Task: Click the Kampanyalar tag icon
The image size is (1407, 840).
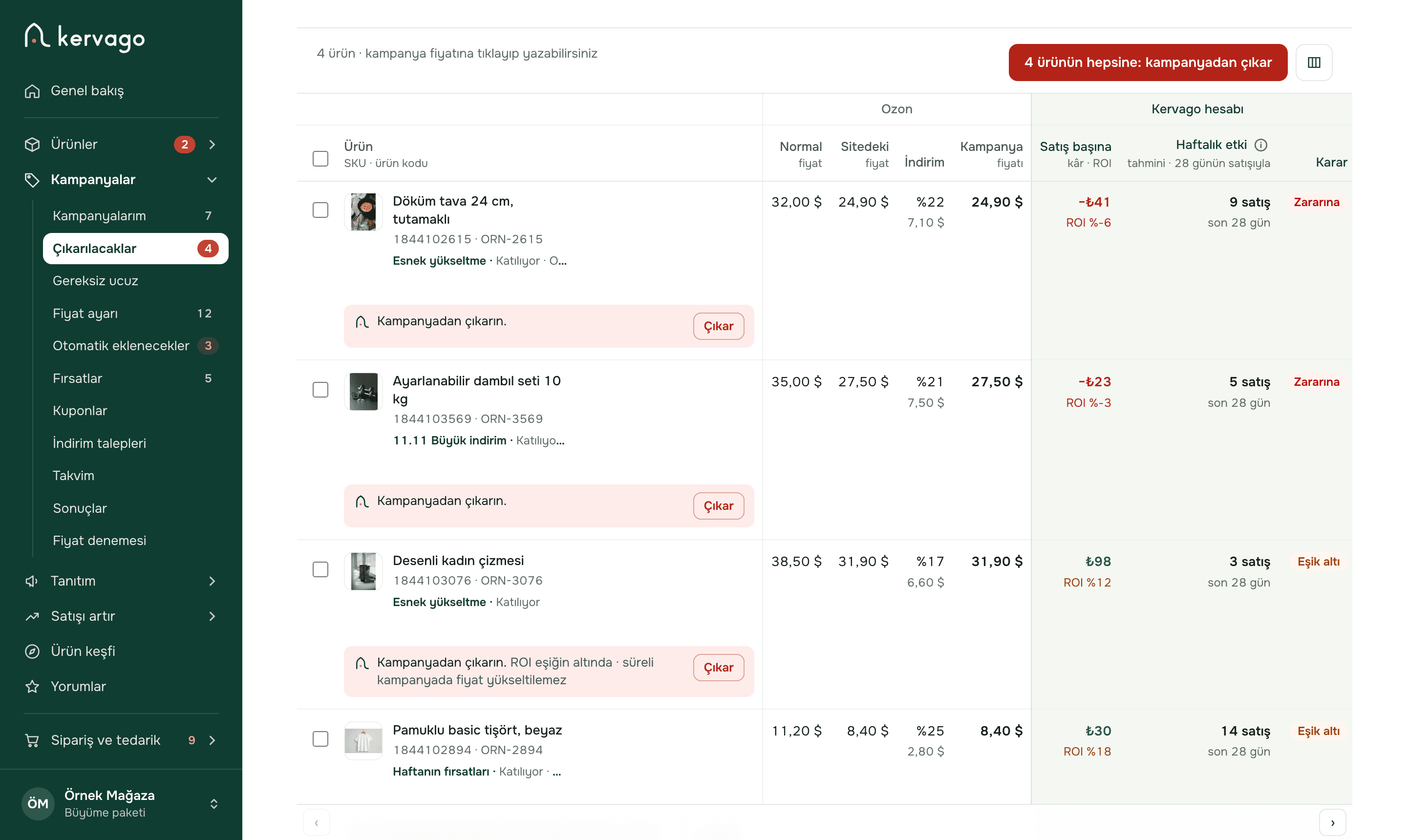Action: (32, 180)
